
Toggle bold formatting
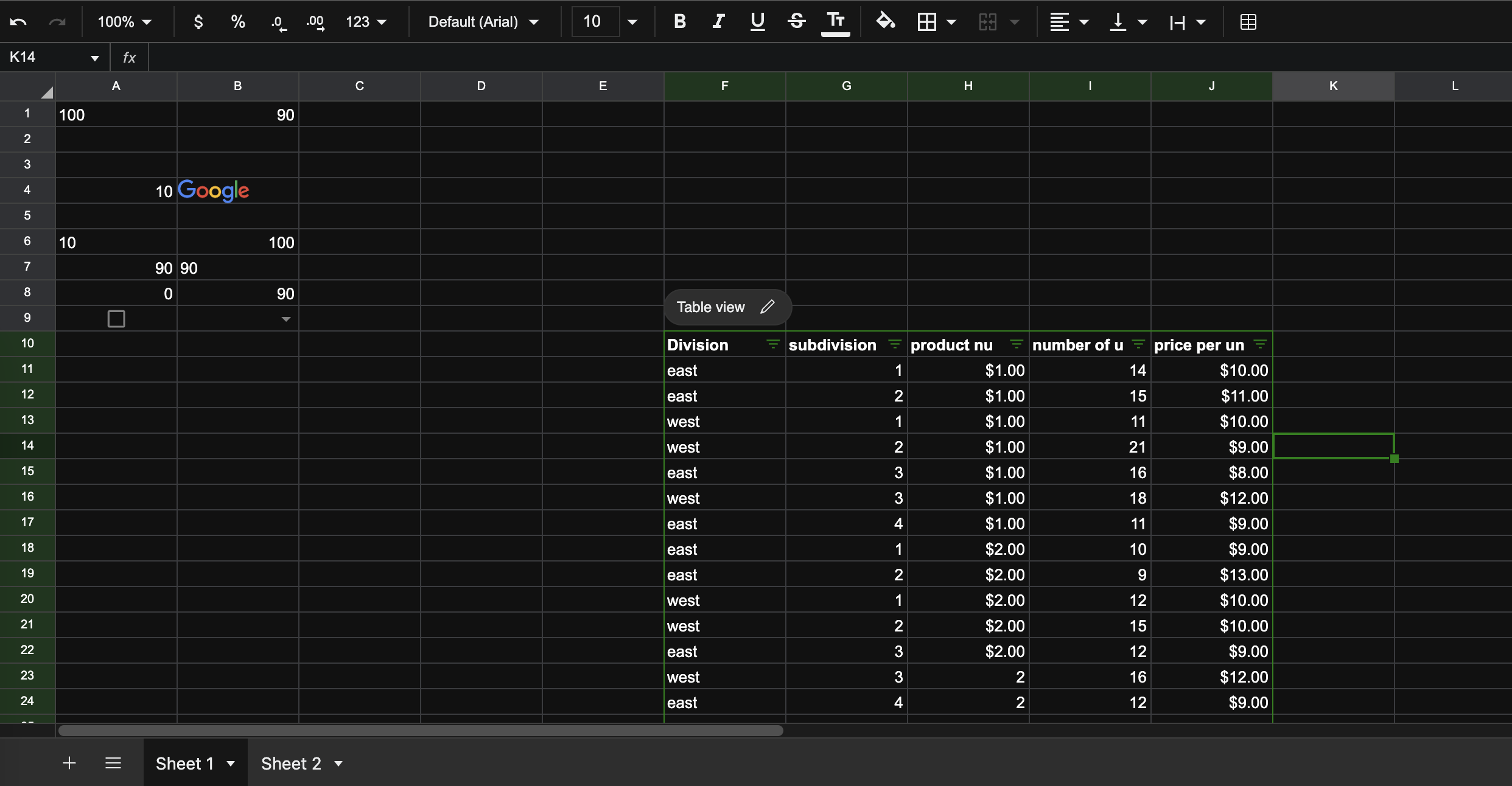point(680,22)
